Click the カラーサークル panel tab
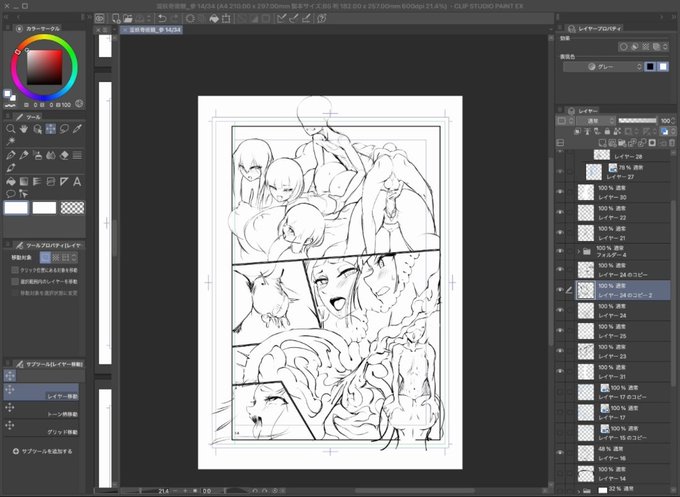The height and width of the screenshot is (497, 680). coord(39,29)
